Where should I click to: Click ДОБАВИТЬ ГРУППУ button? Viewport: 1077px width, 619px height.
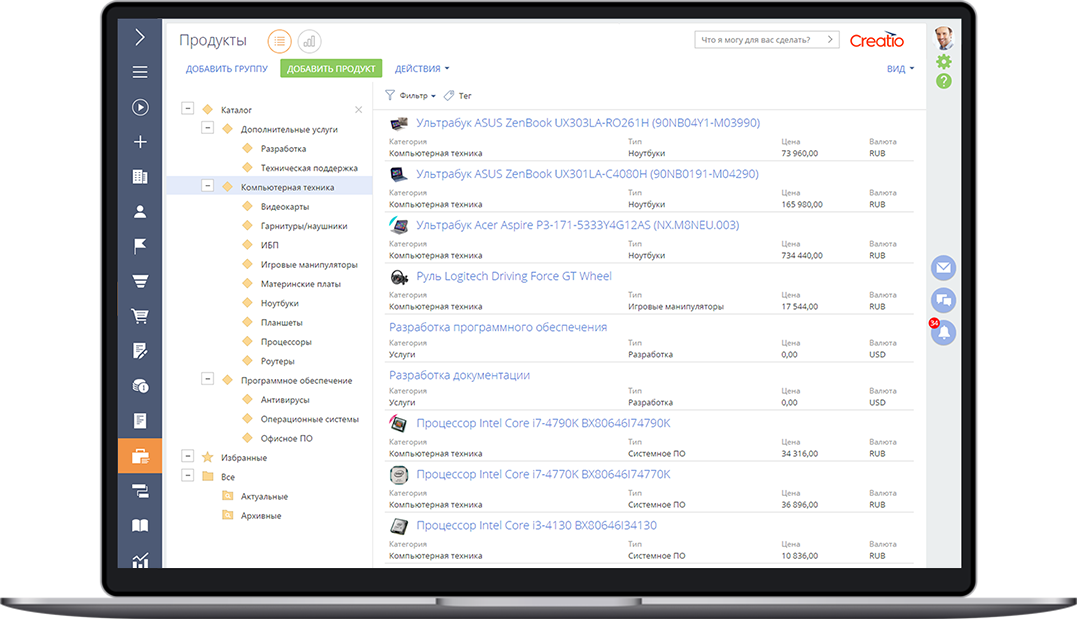(227, 69)
